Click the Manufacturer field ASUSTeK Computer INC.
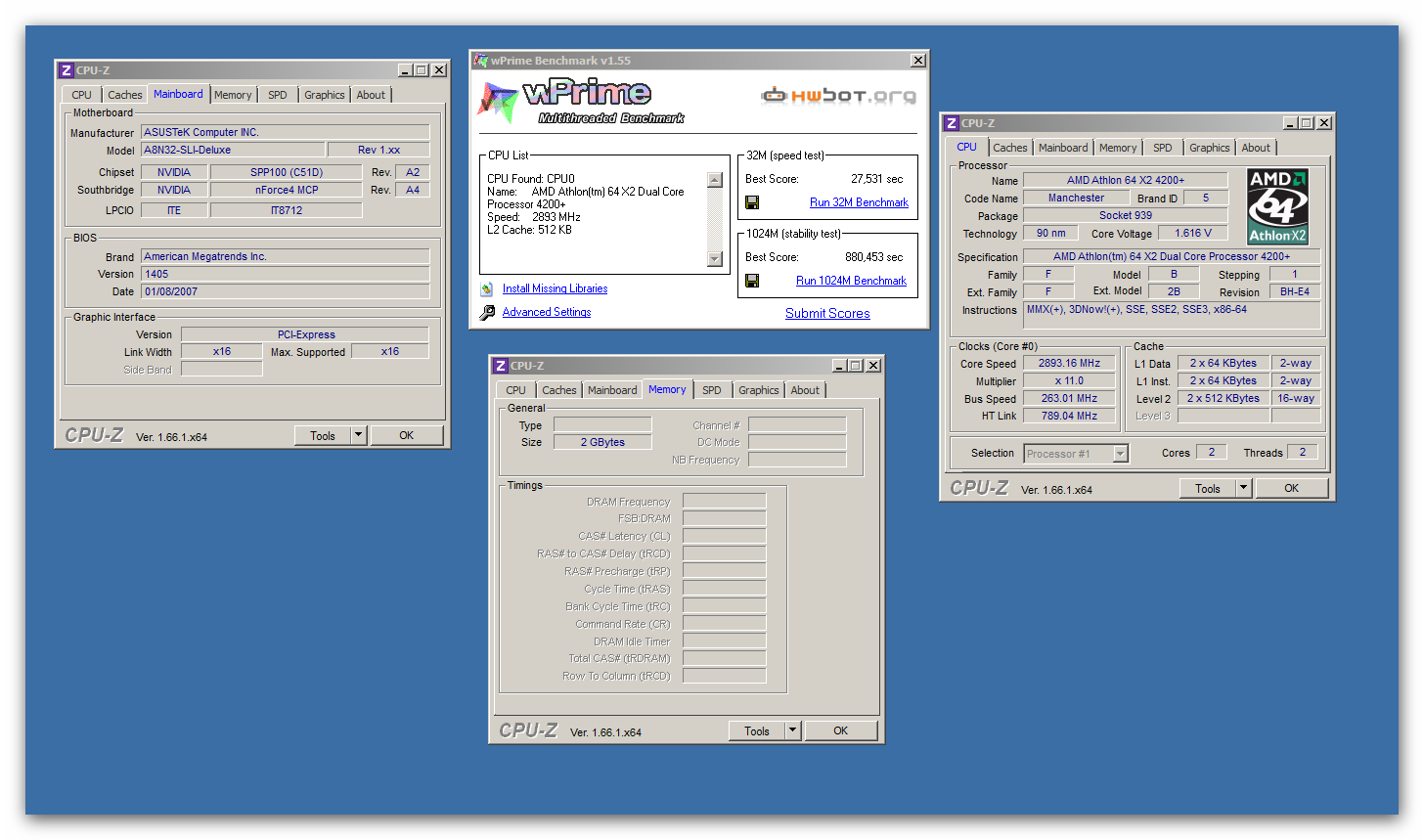The width and height of the screenshot is (1424, 840). click(286, 132)
